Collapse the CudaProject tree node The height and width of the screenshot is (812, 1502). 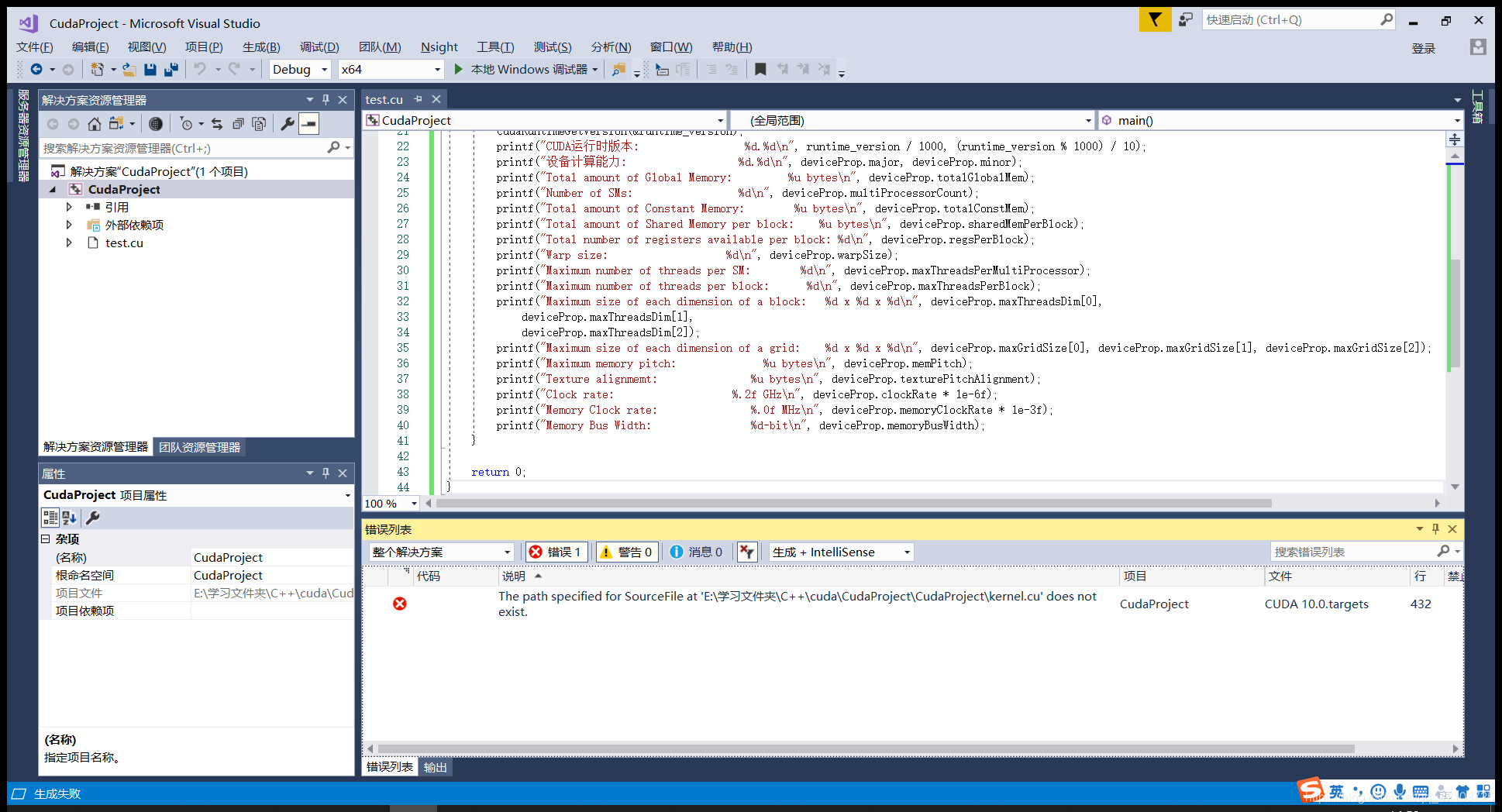[53, 190]
